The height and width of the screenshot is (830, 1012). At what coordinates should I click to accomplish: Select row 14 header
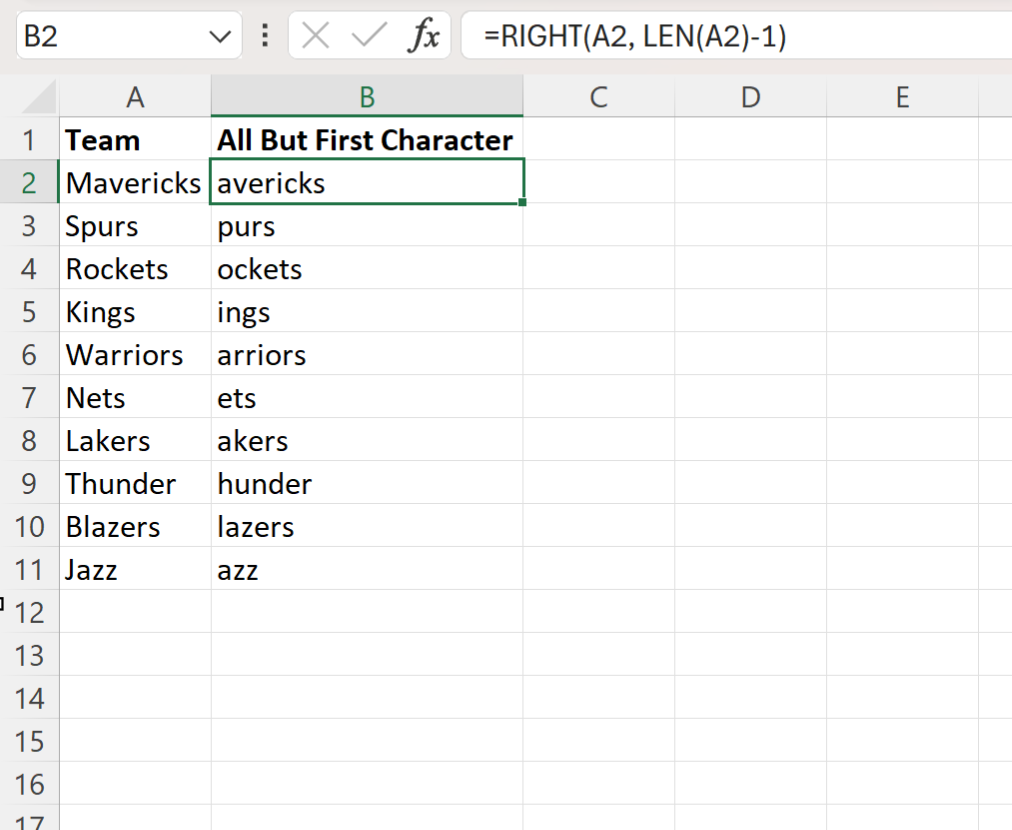pyautogui.click(x=29, y=698)
